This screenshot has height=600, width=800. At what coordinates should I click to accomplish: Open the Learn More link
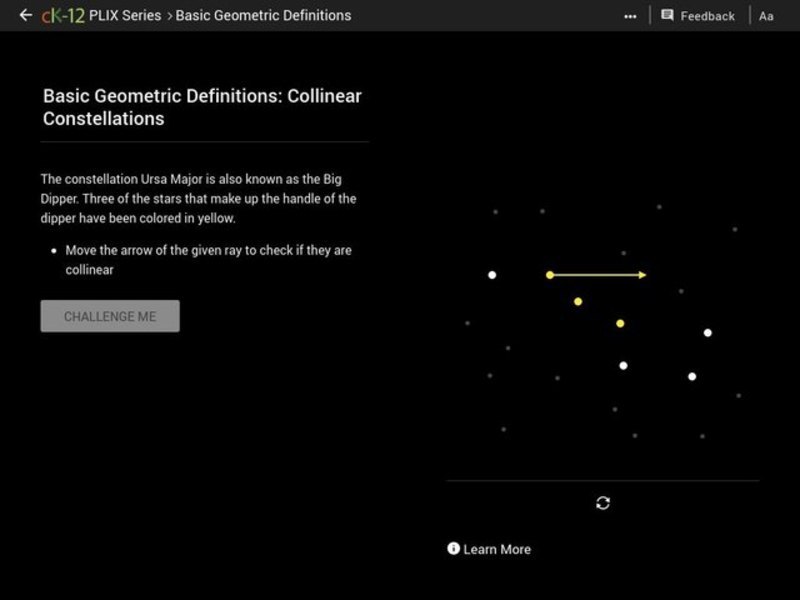[497, 549]
